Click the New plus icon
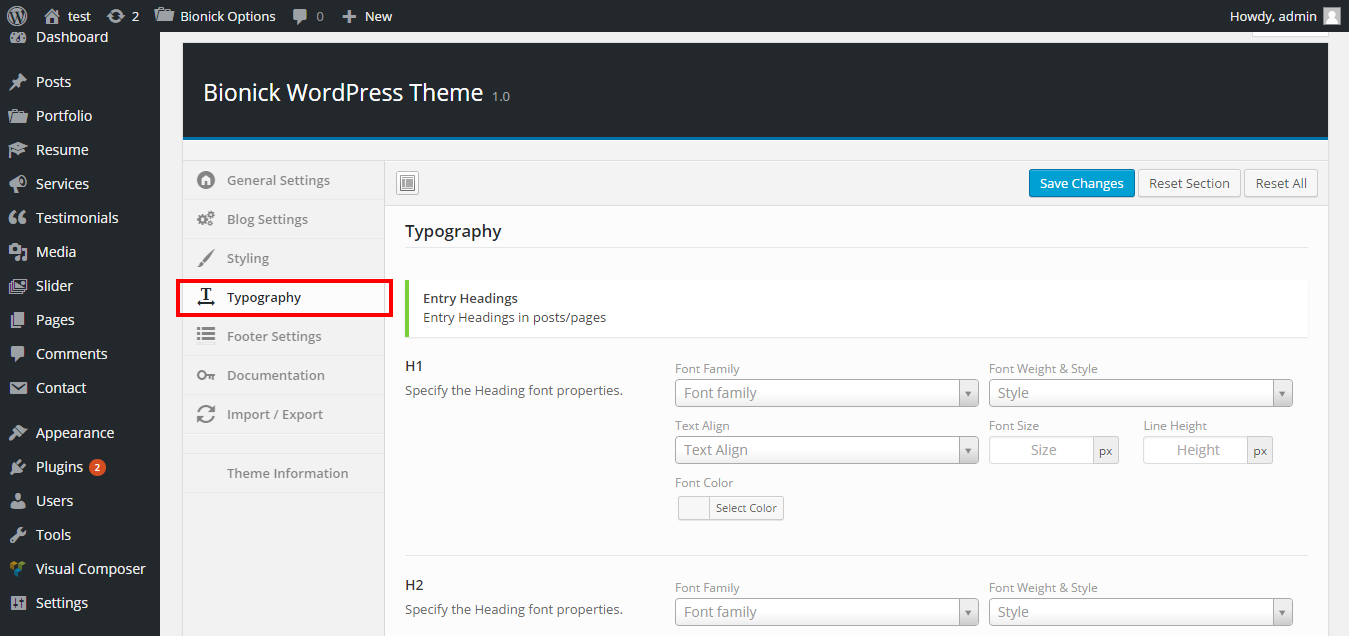This screenshot has height=636, width=1349. click(x=349, y=16)
